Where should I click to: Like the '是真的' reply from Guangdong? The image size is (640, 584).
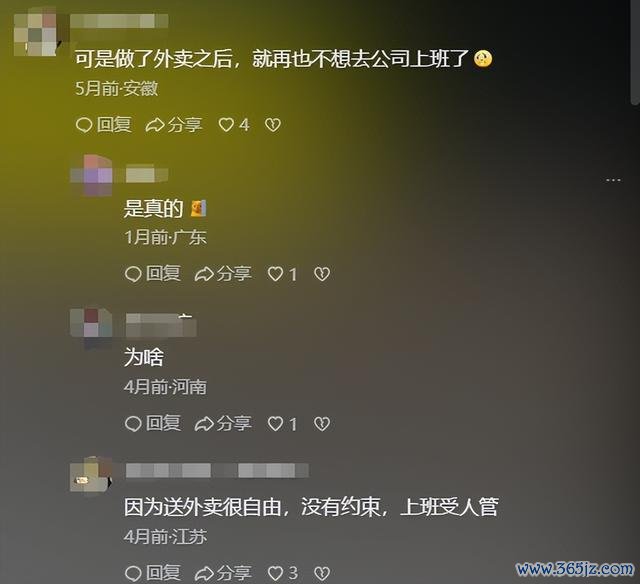282,274
